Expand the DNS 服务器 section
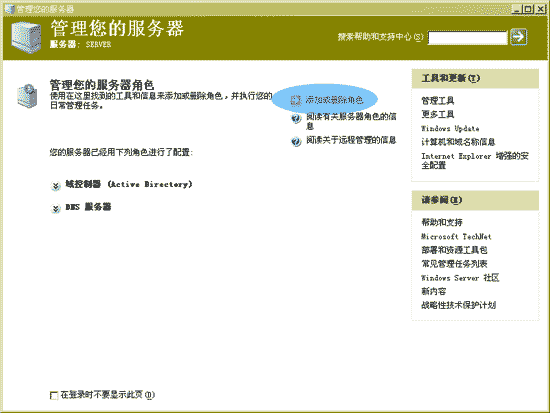Viewport: 550px width, 413px height. click(x=55, y=208)
